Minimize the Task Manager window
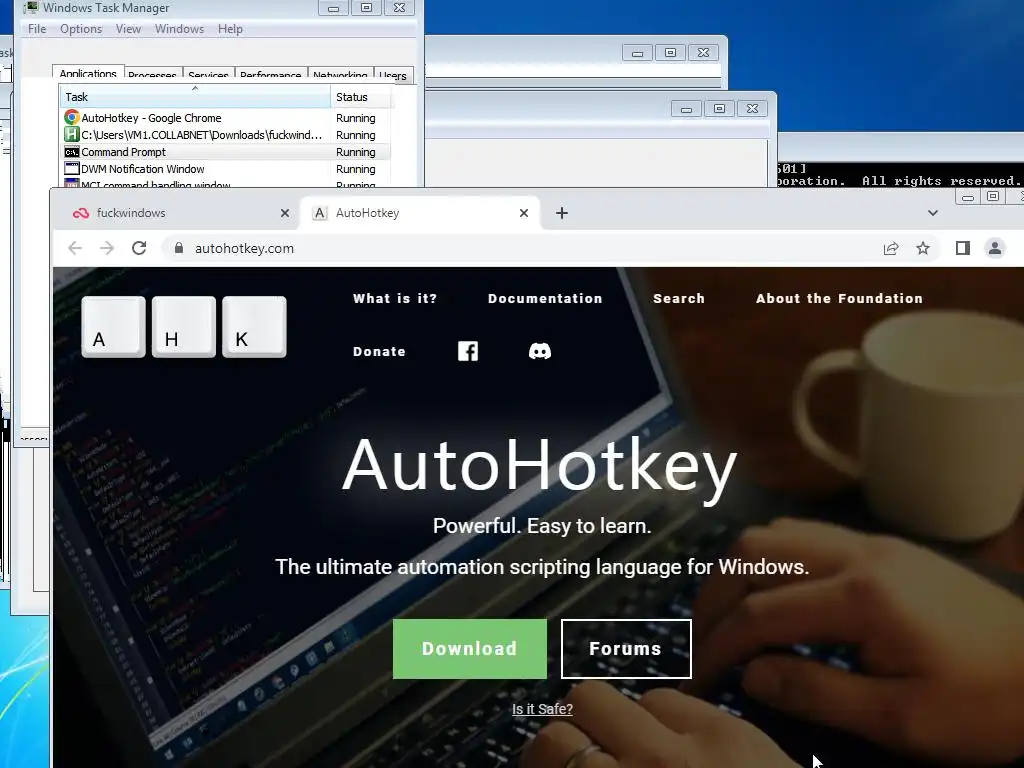 coord(333,7)
